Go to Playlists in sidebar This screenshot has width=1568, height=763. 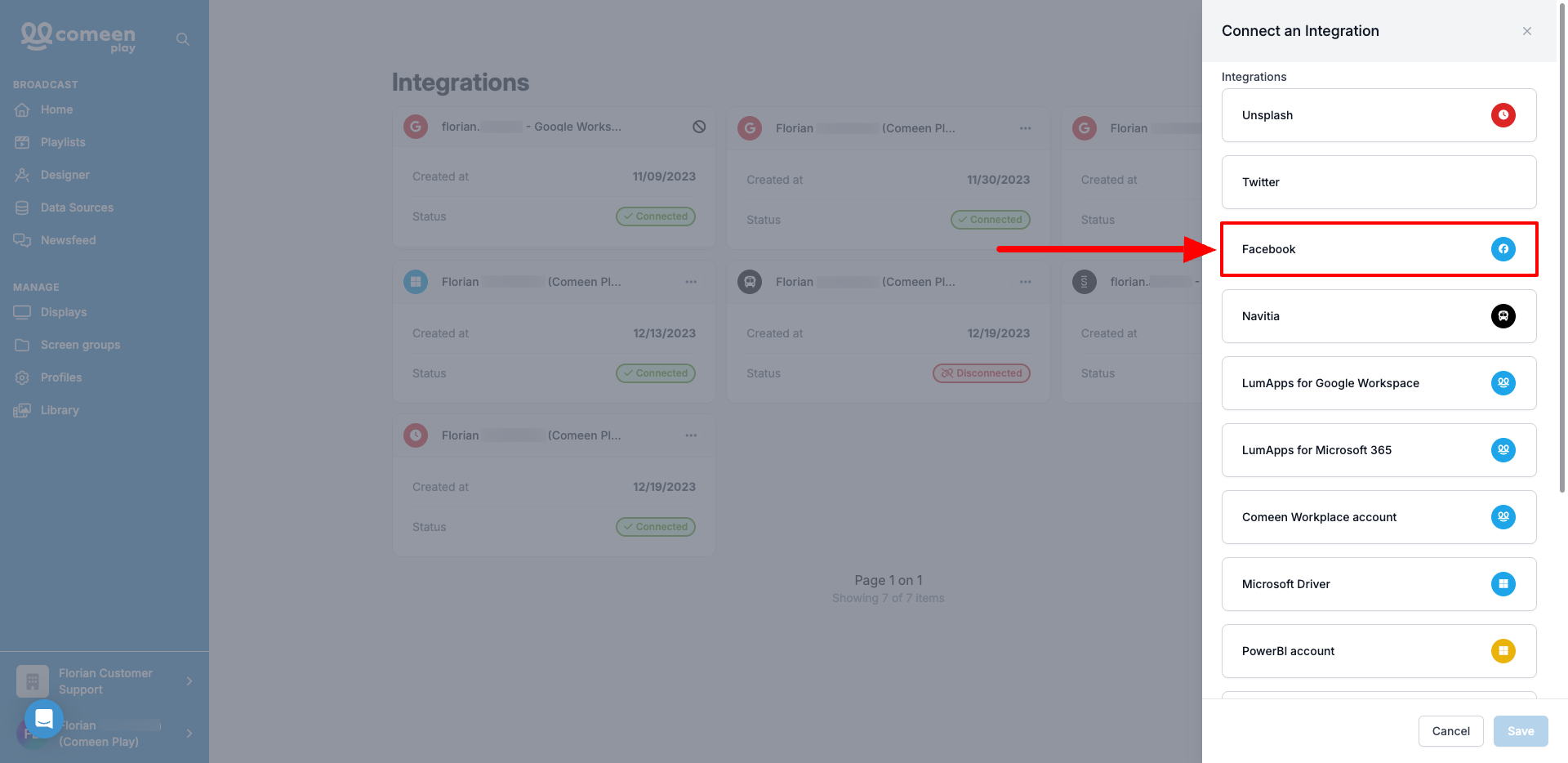63,142
